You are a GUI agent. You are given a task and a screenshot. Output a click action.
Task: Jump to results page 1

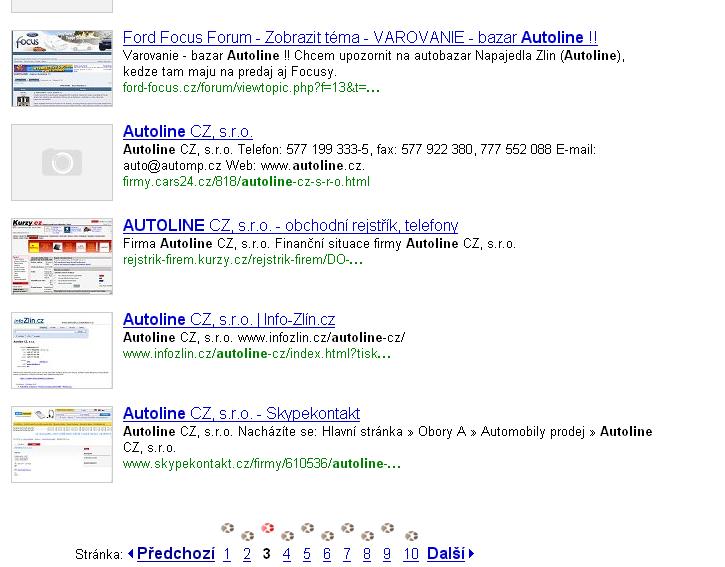(x=227, y=554)
